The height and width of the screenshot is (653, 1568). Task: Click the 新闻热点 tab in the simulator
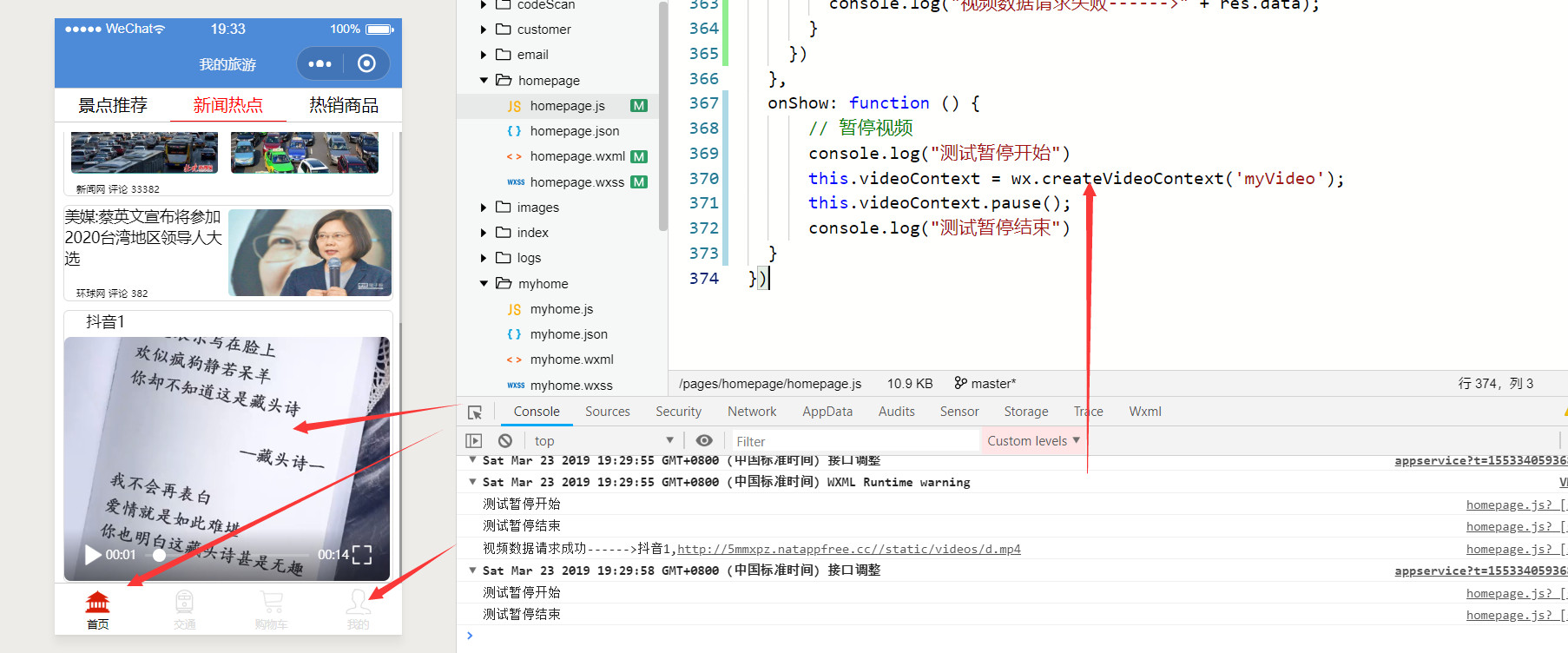(227, 105)
